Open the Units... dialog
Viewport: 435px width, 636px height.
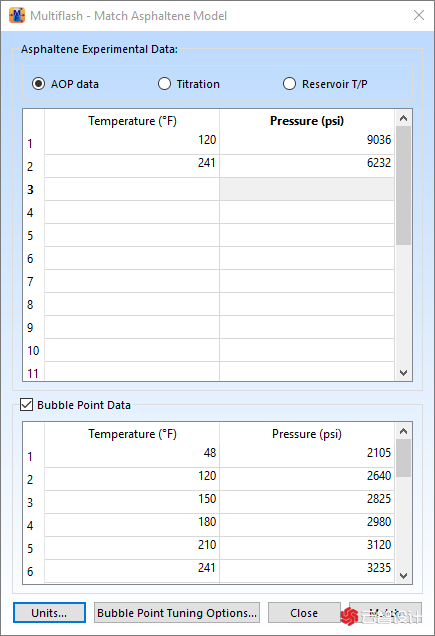(49, 612)
